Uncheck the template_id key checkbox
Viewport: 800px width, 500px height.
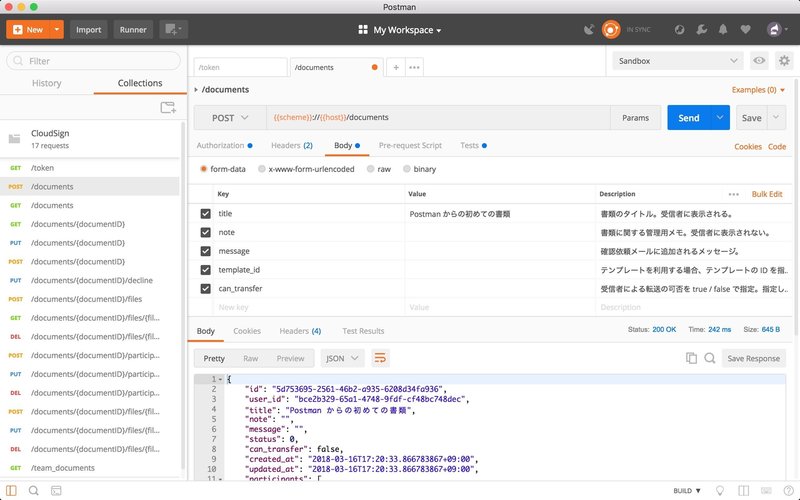(206, 270)
